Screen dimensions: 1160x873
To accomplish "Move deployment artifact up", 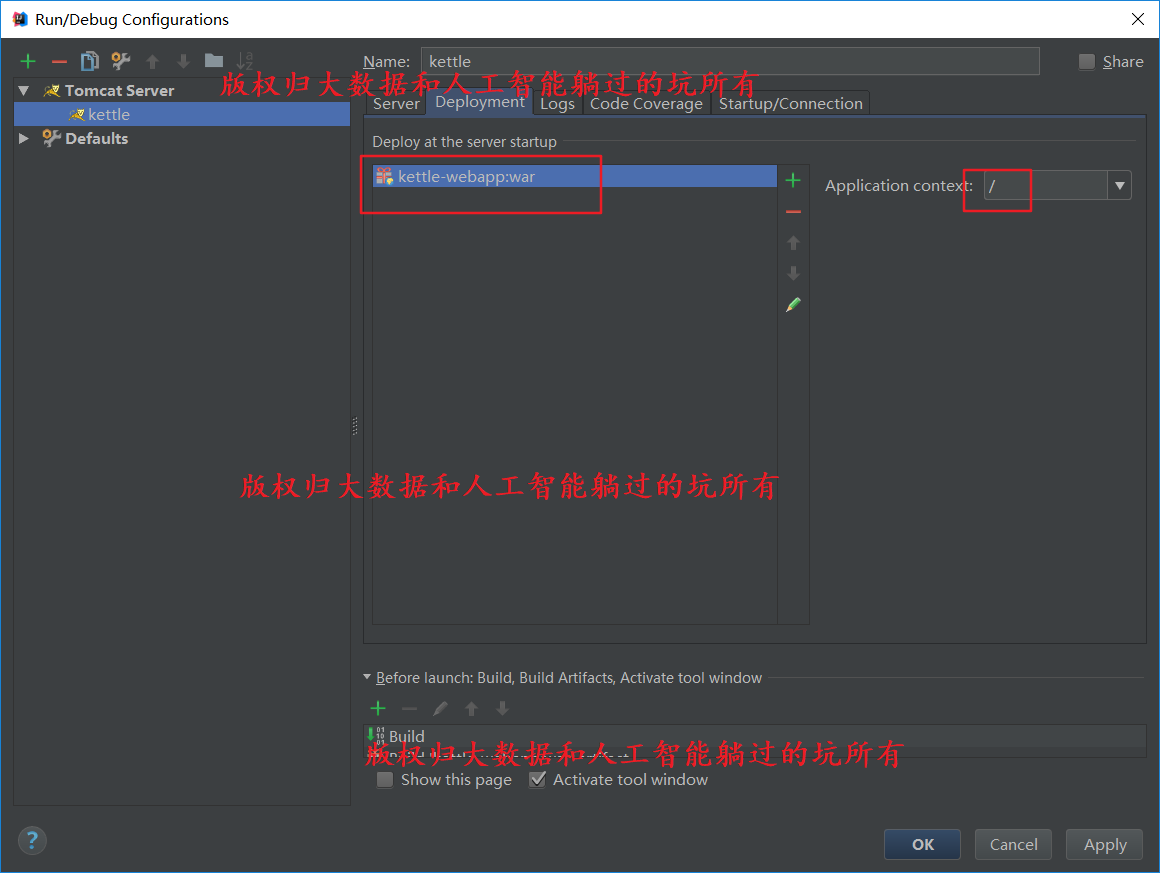I will click(793, 243).
